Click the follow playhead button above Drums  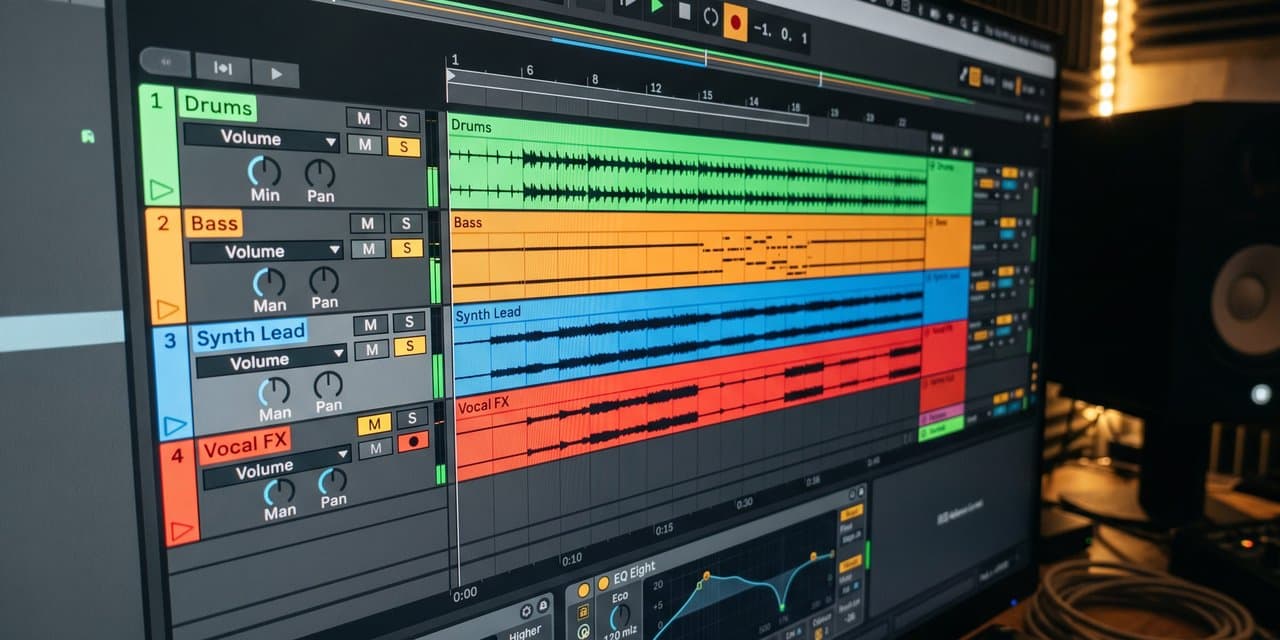(222, 68)
